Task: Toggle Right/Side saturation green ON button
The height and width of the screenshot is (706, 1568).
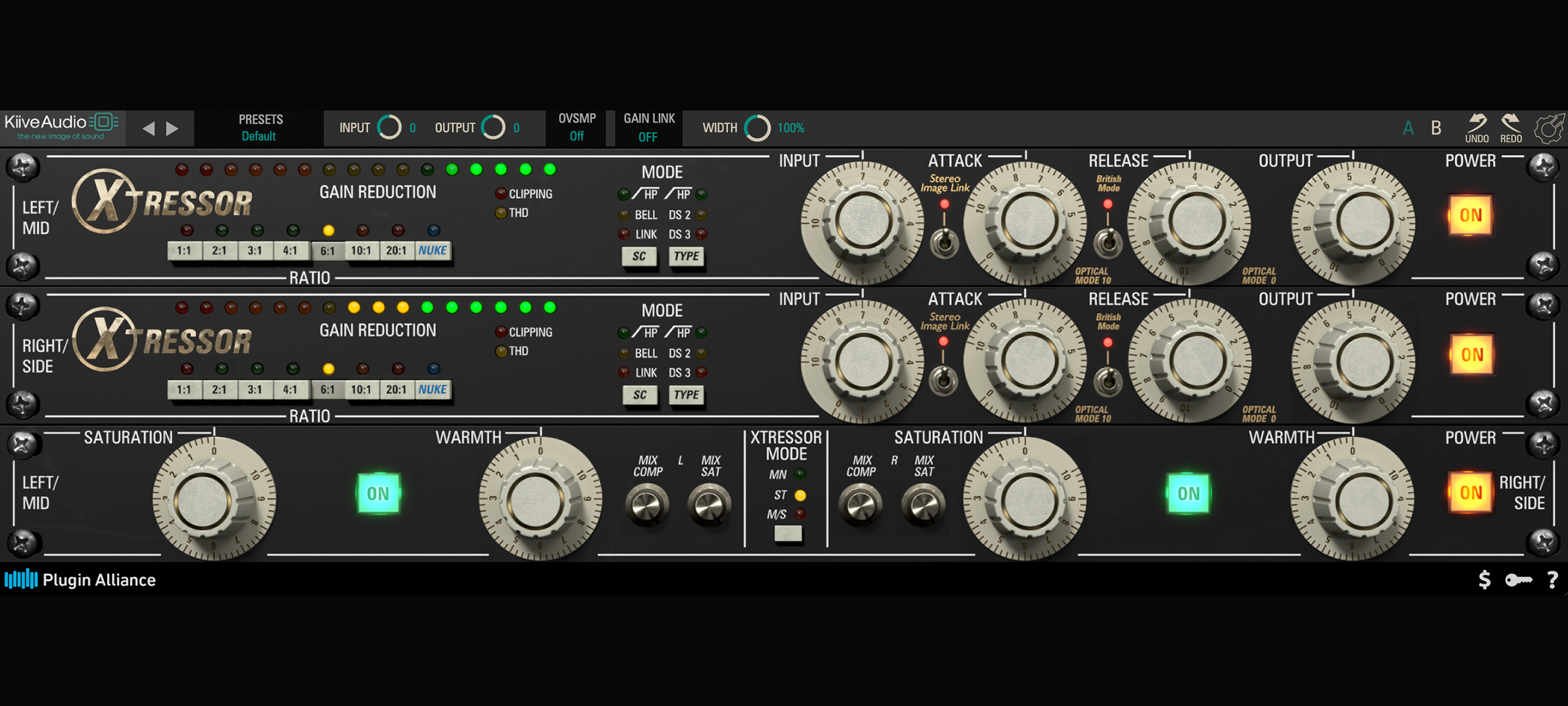Action: click(x=1188, y=494)
